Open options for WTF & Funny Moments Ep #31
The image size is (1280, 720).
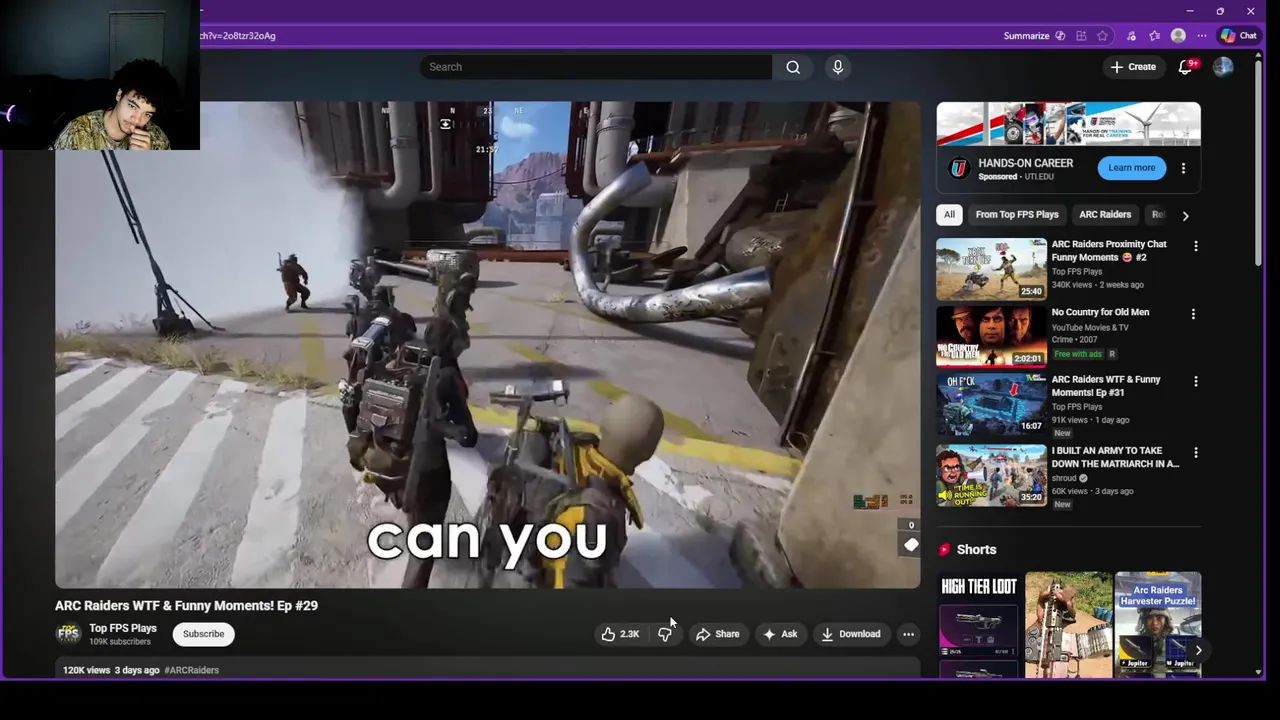[x=1196, y=382]
